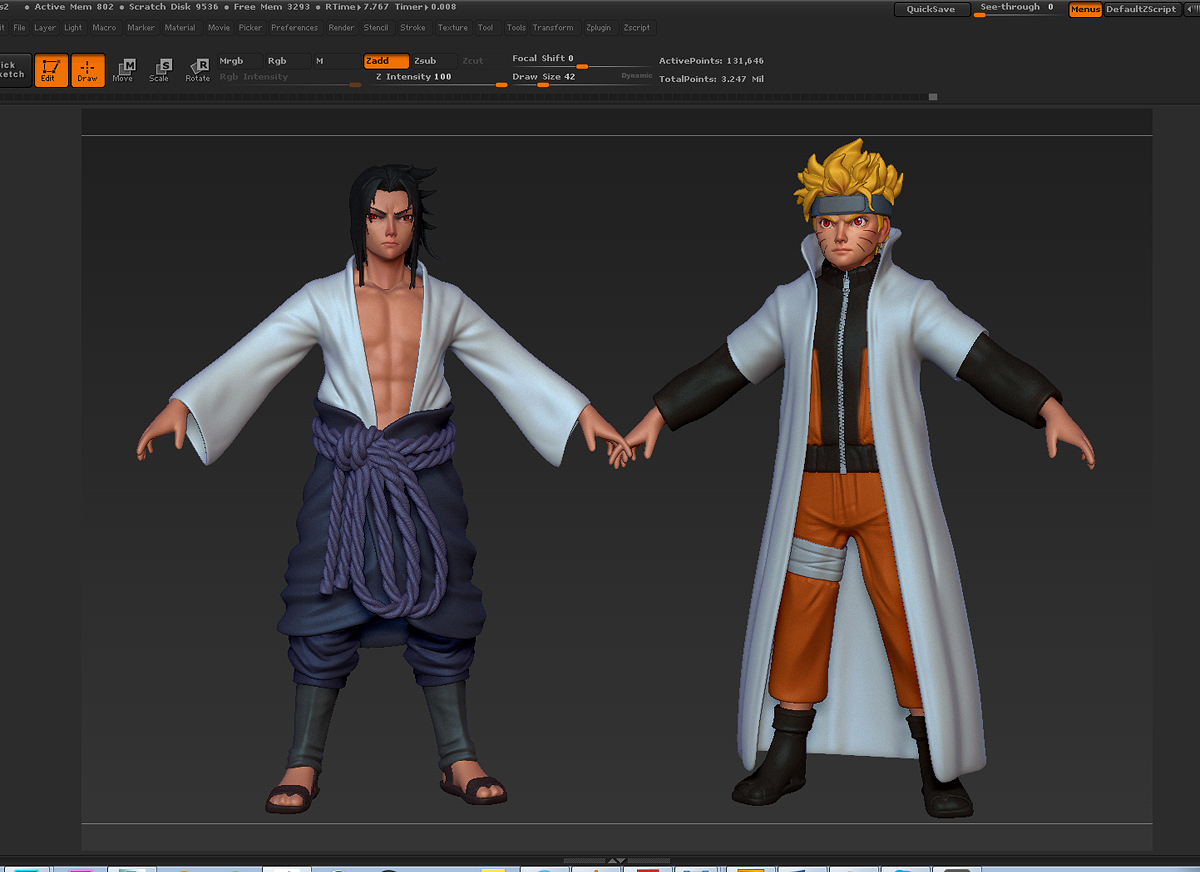
Task: Toggle the Menus visibility button
Action: [x=1085, y=9]
